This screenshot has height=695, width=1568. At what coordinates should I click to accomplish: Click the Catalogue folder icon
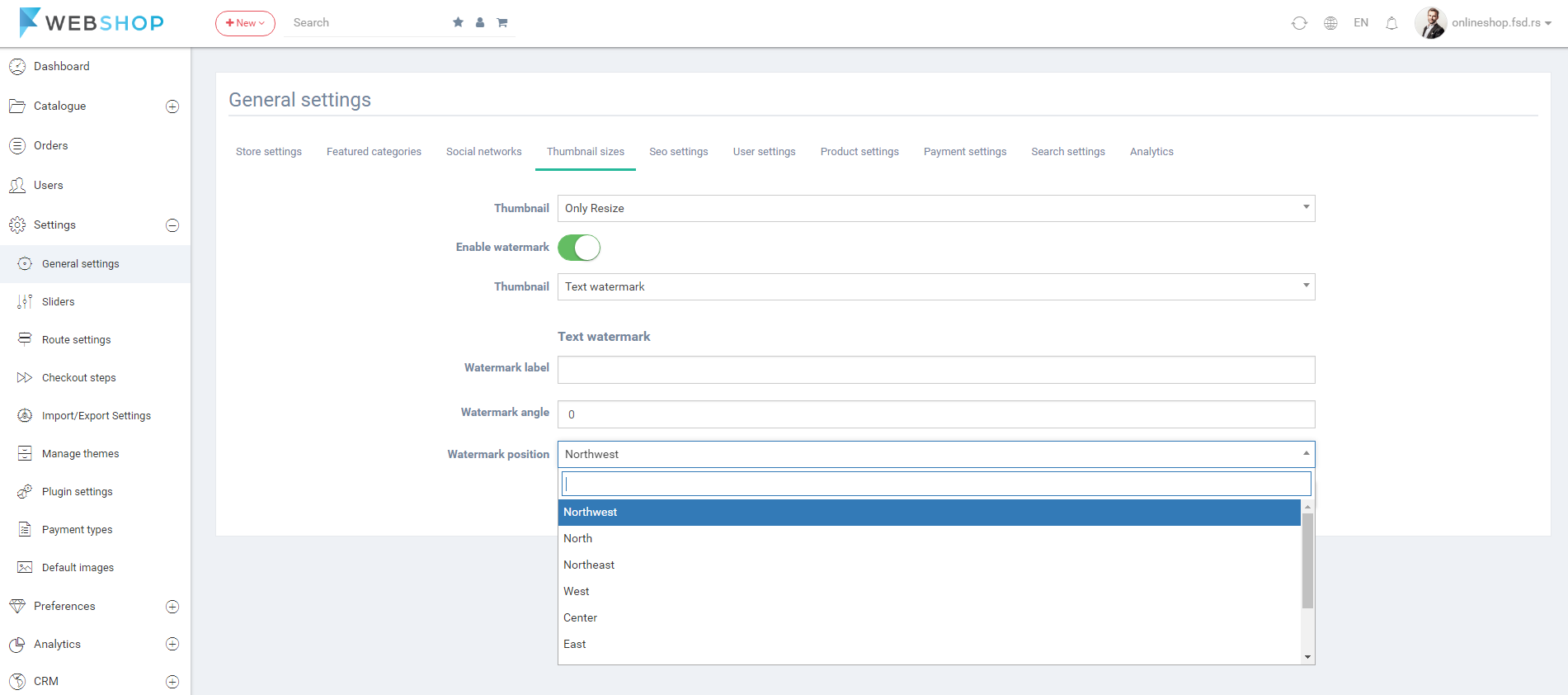click(17, 106)
